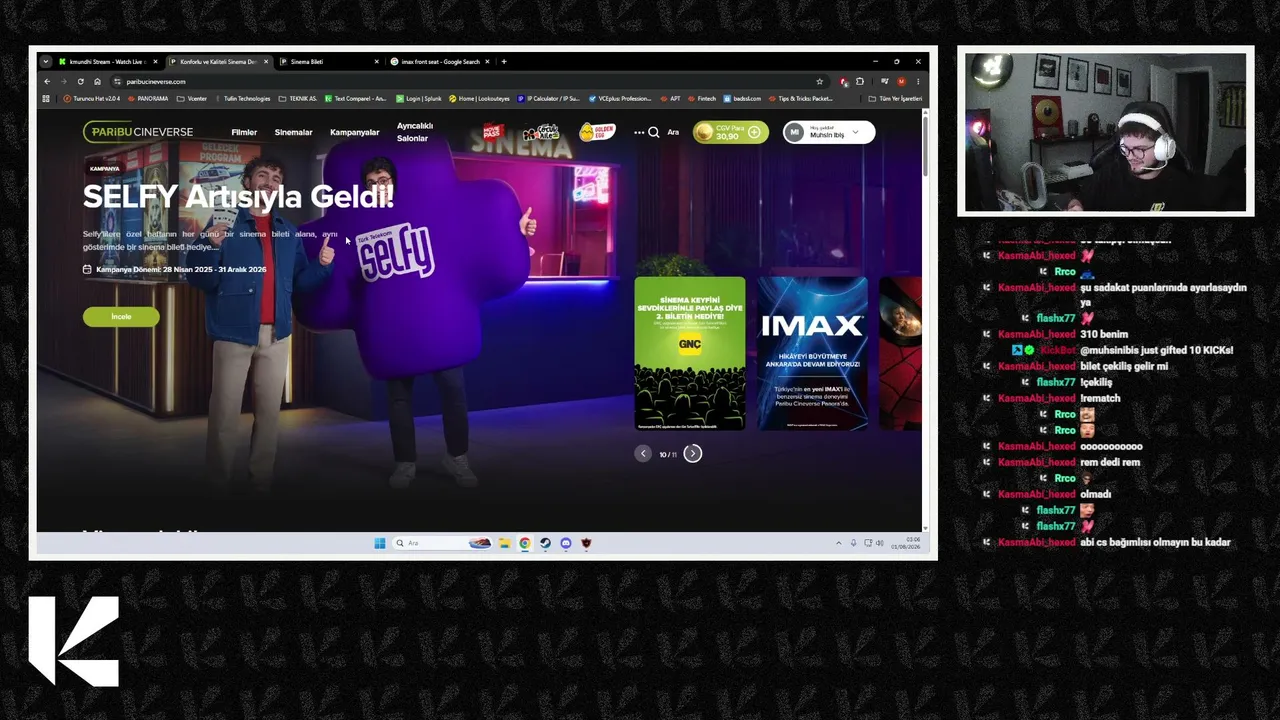This screenshot has height=720, width=1280.
Task: Reload the page
Action: [x=80, y=81]
